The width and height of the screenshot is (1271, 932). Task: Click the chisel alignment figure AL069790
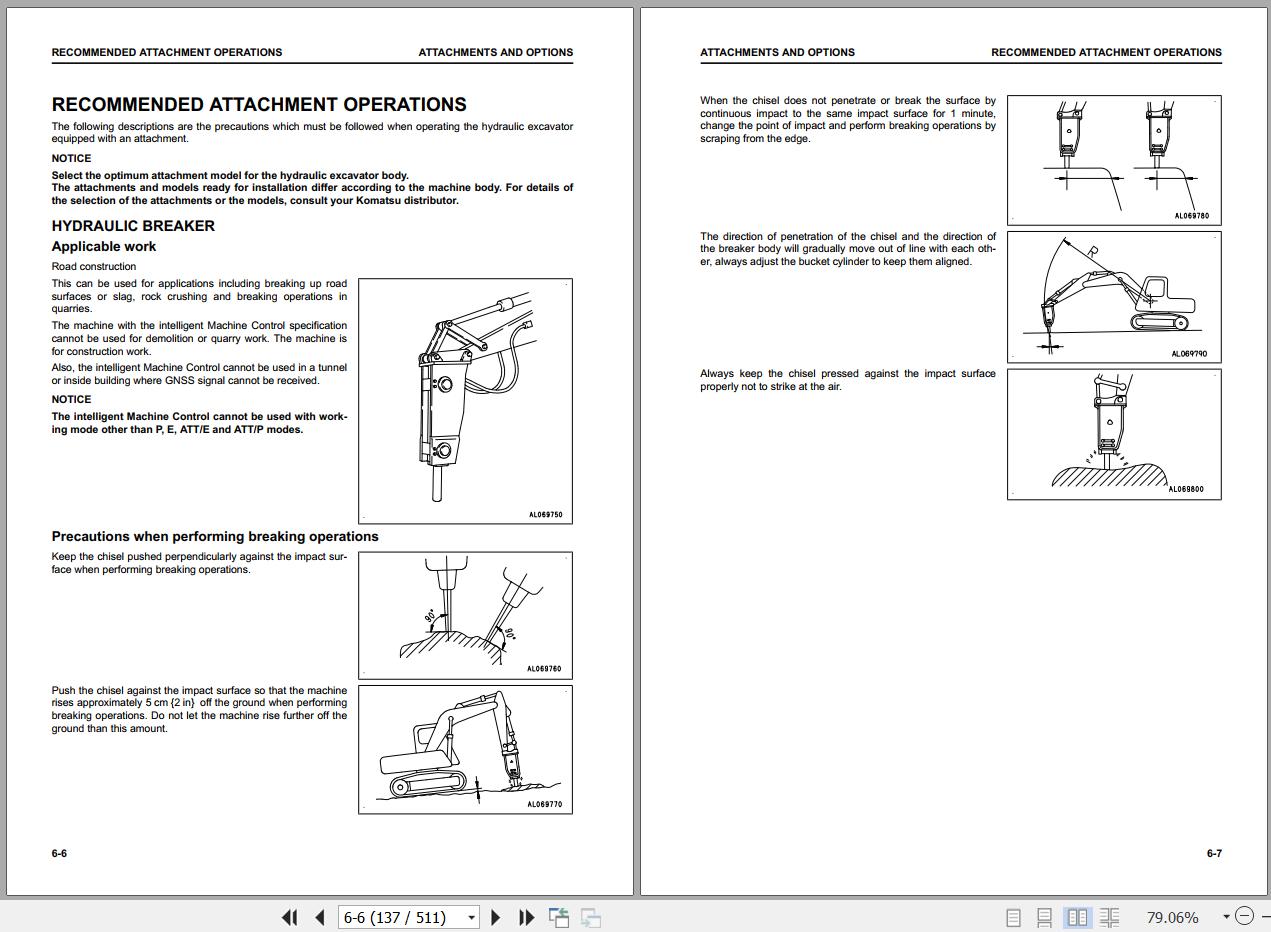pos(1114,296)
